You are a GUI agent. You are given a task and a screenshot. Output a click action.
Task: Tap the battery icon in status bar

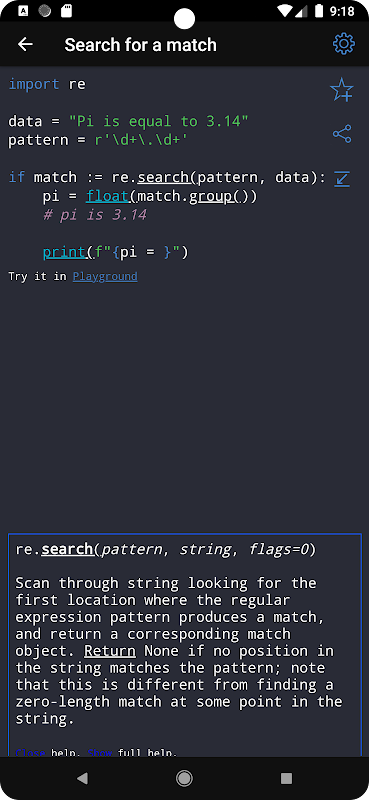(319, 11)
